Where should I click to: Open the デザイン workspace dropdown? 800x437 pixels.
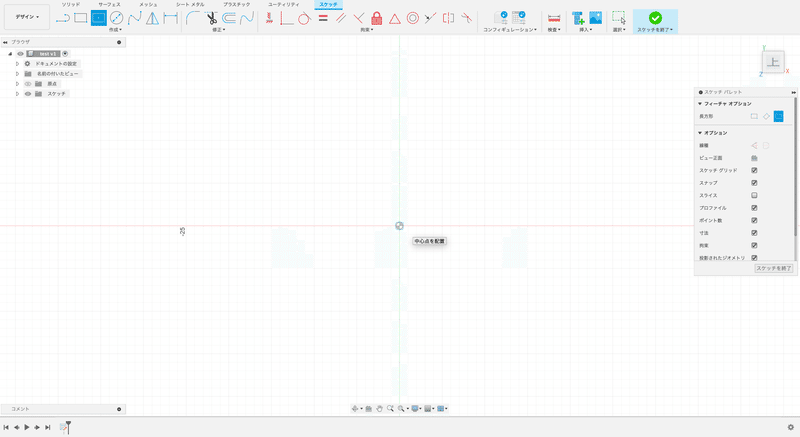27,17
